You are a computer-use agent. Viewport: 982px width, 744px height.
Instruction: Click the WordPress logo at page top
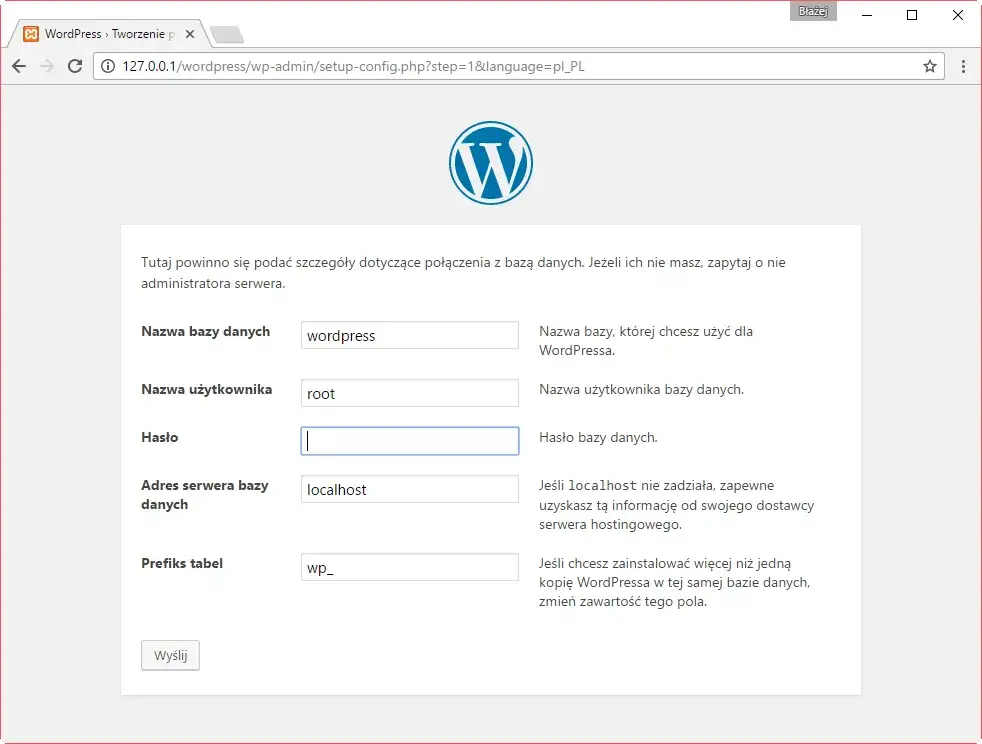[490, 162]
